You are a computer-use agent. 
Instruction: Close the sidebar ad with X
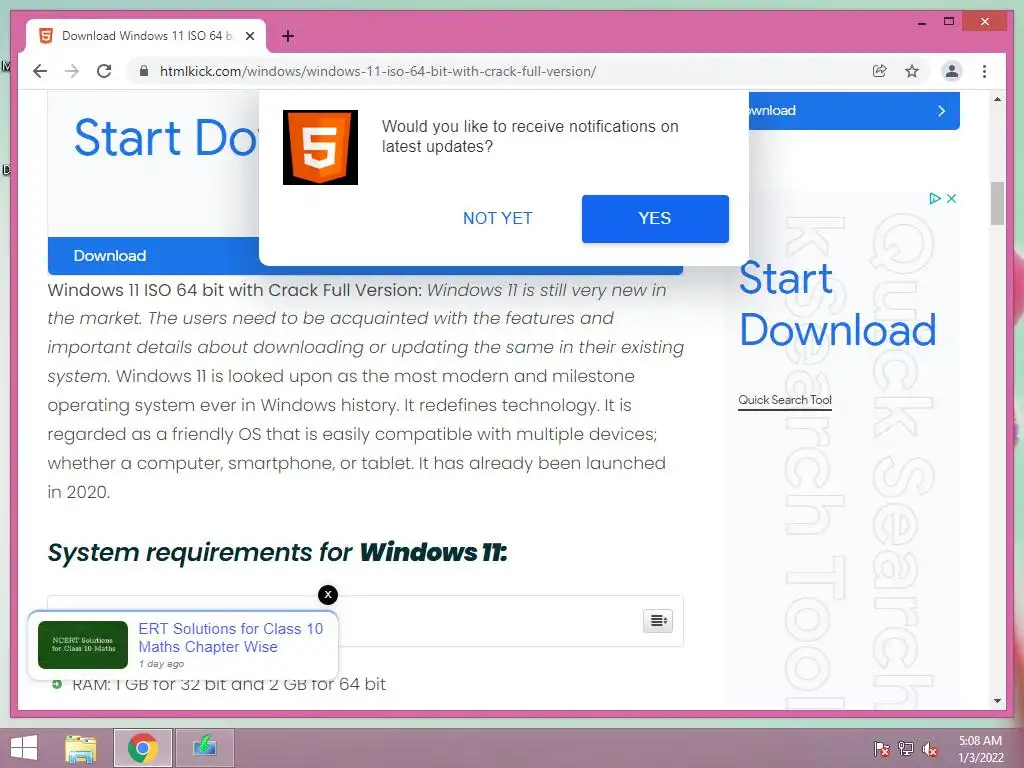952,198
